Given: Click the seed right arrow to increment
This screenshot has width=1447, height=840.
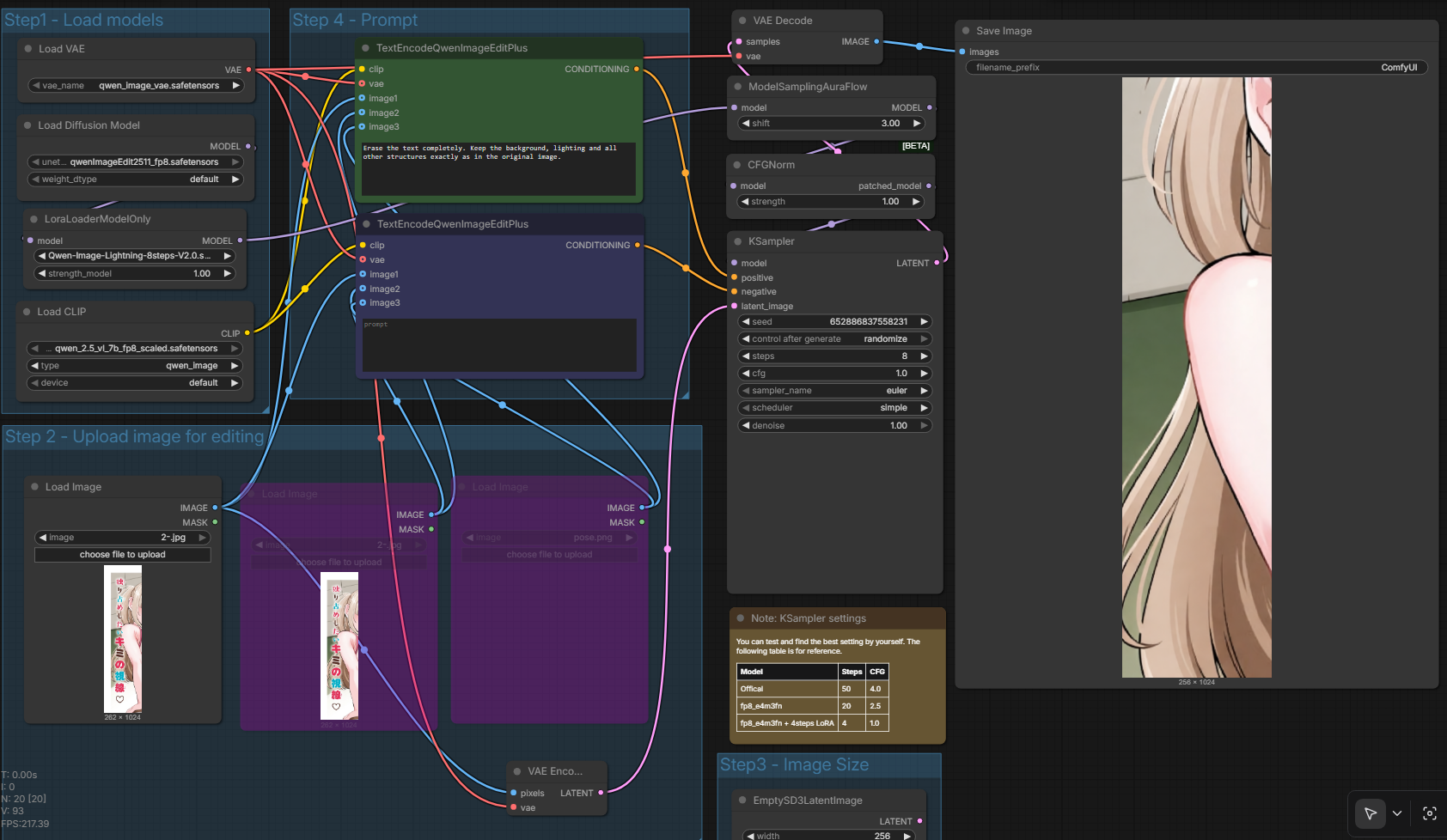Looking at the screenshot, I should (925, 322).
